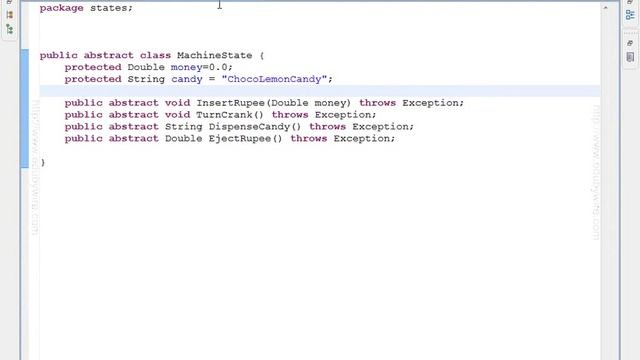
Task: Click the 'TurnCrank()' method name
Action: pos(230,115)
